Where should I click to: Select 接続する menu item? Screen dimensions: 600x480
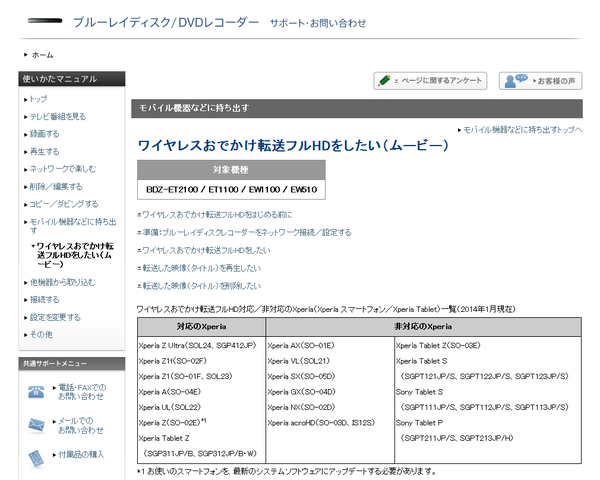[44, 300]
